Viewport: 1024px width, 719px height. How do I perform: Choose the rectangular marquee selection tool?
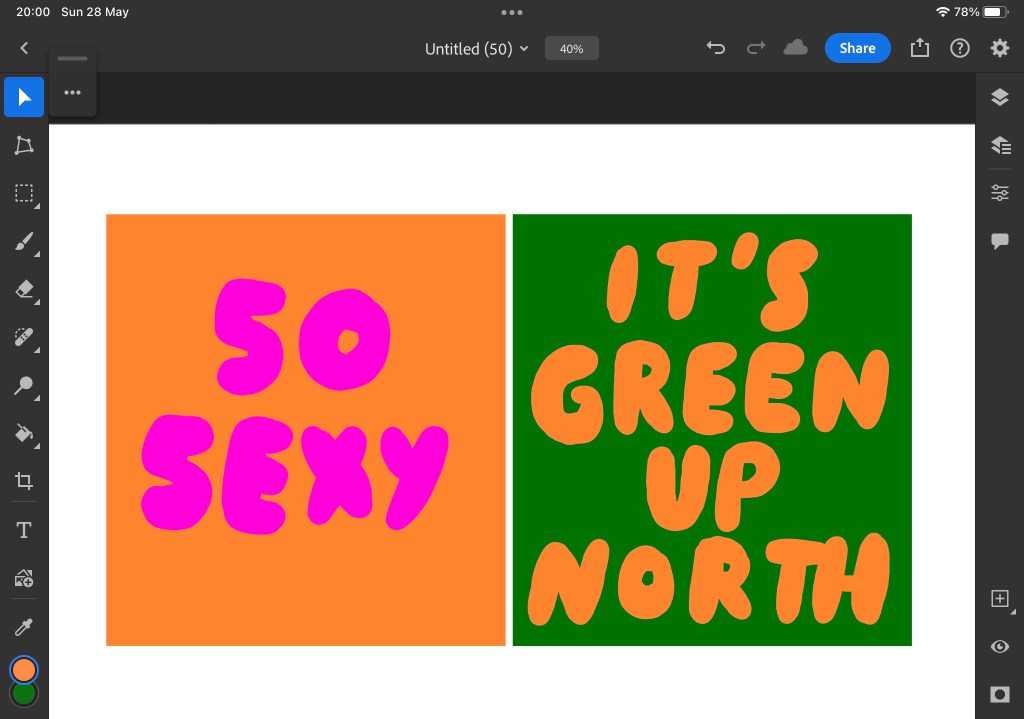24,193
